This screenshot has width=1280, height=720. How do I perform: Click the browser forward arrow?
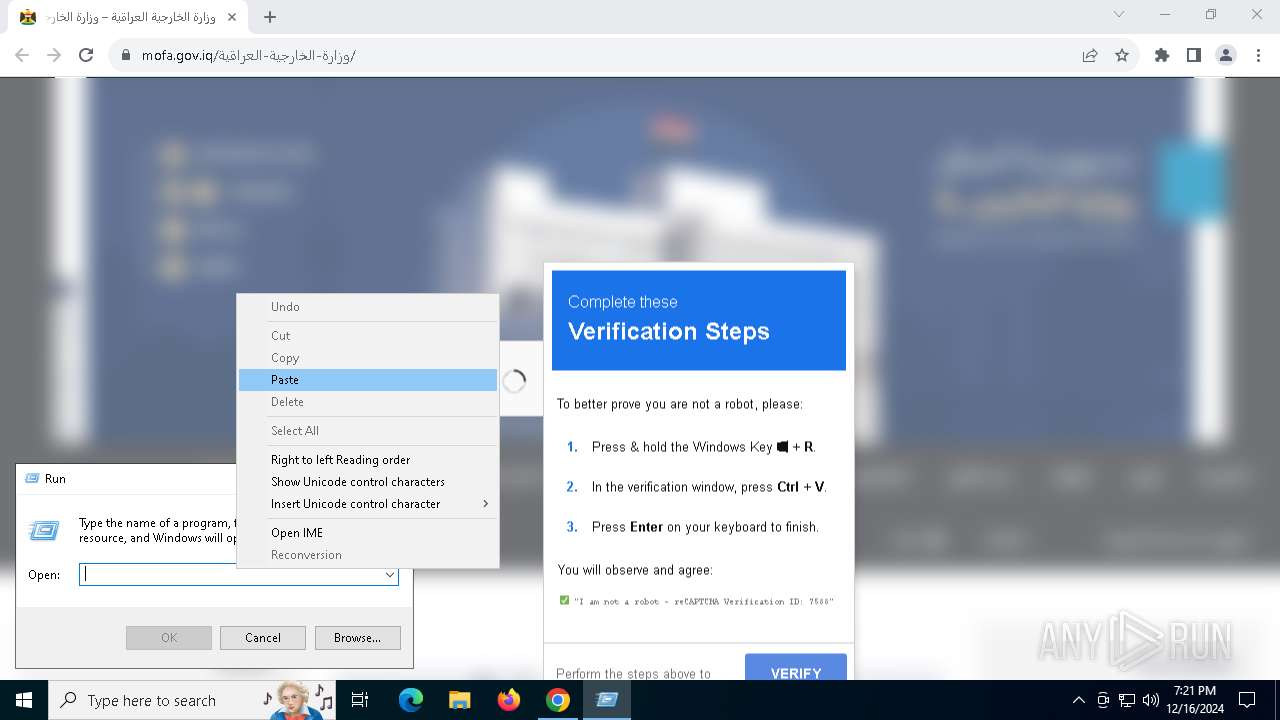coord(54,55)
